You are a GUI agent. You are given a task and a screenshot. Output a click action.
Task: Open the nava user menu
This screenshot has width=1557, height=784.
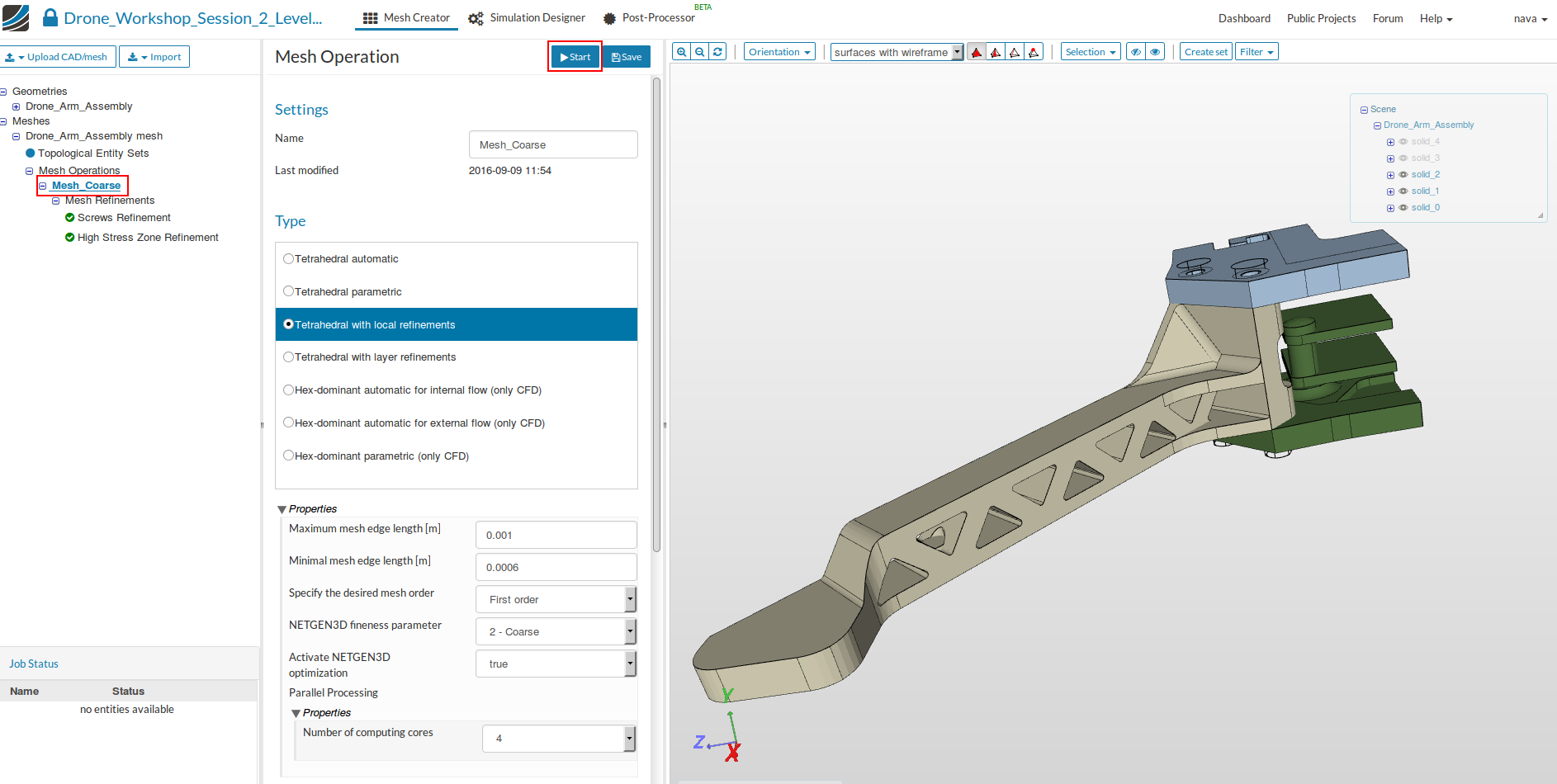[1531, 18]
